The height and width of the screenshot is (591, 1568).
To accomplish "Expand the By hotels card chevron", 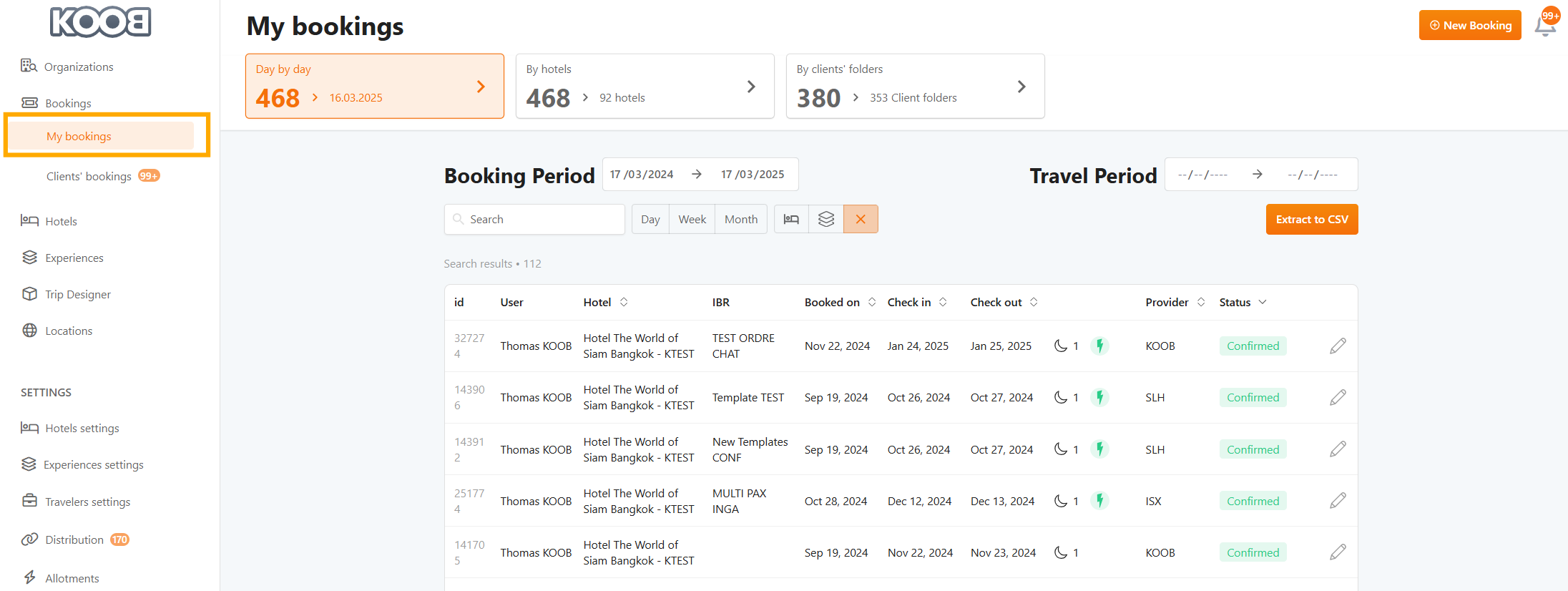I will (751, 87).
